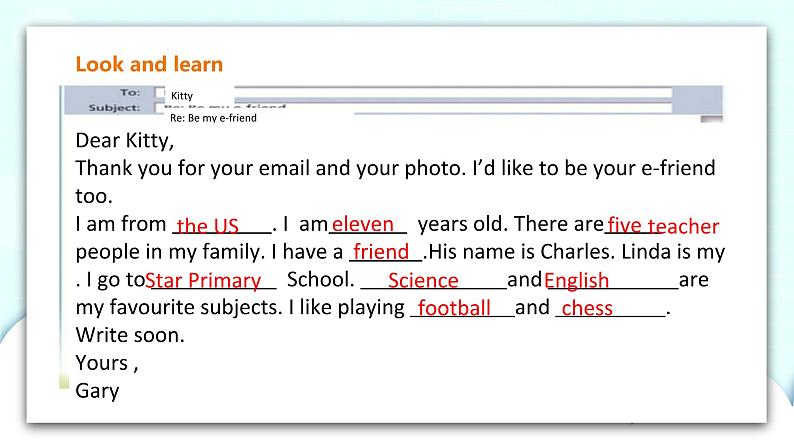This screenshot has height=447, width=794.
Task: Click the recipient field containing 'Kitty'
Action: 182,96
